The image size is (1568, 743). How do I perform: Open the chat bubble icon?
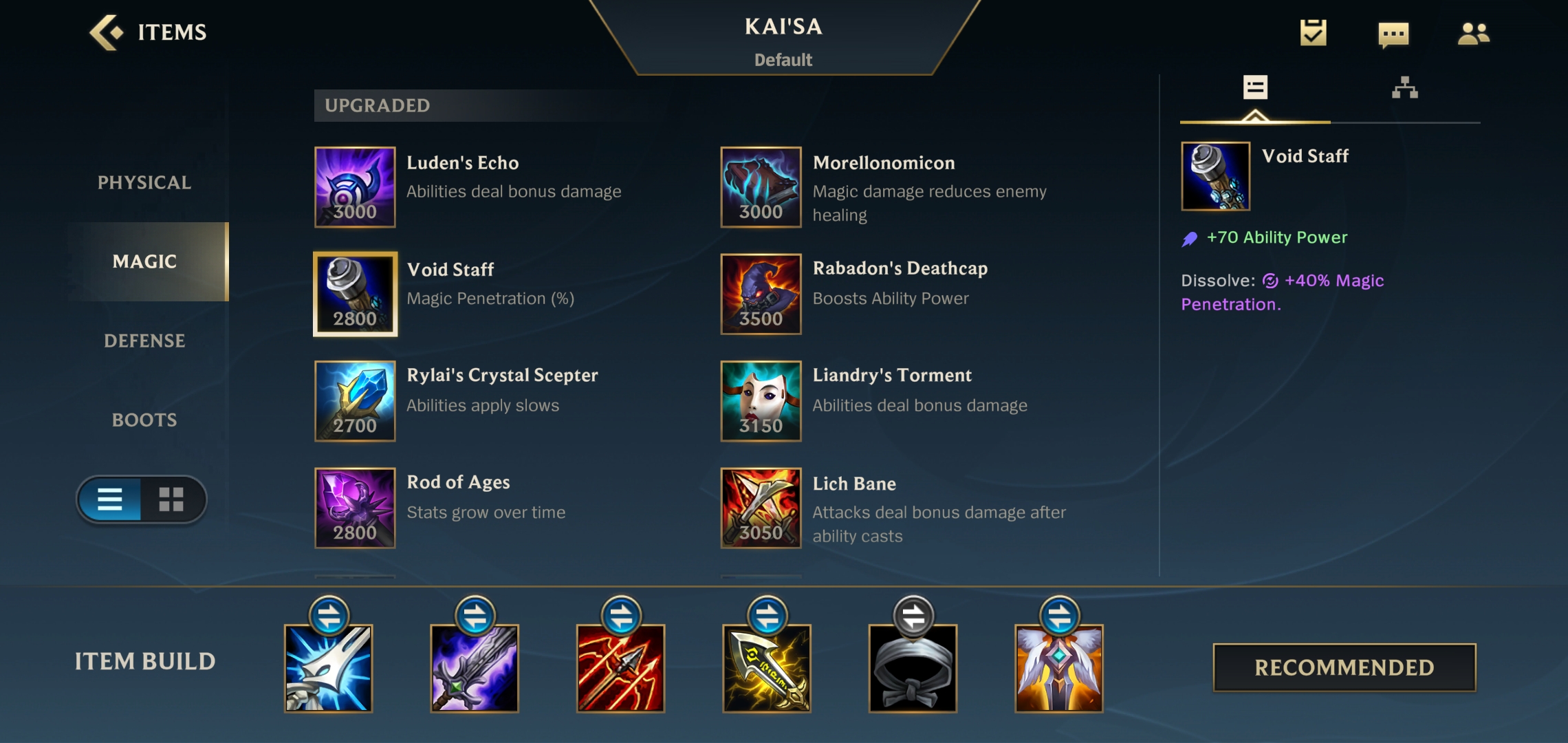(x=1393, y=34)
